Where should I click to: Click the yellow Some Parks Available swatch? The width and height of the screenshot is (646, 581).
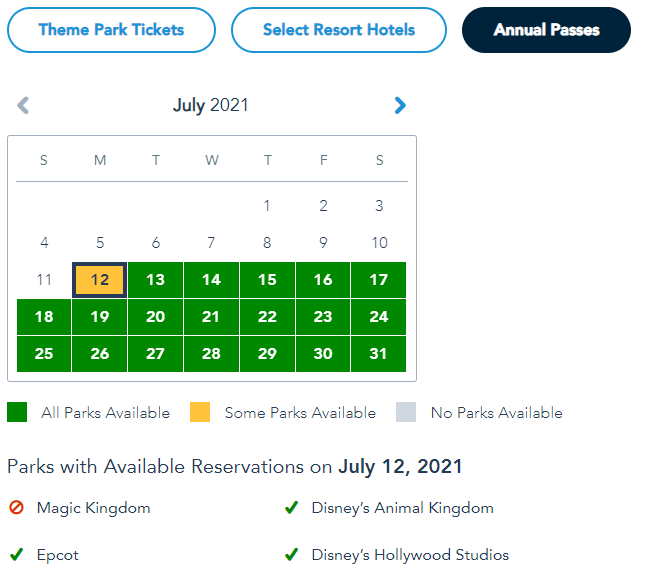pyautogui.click(x=200, y=412)
